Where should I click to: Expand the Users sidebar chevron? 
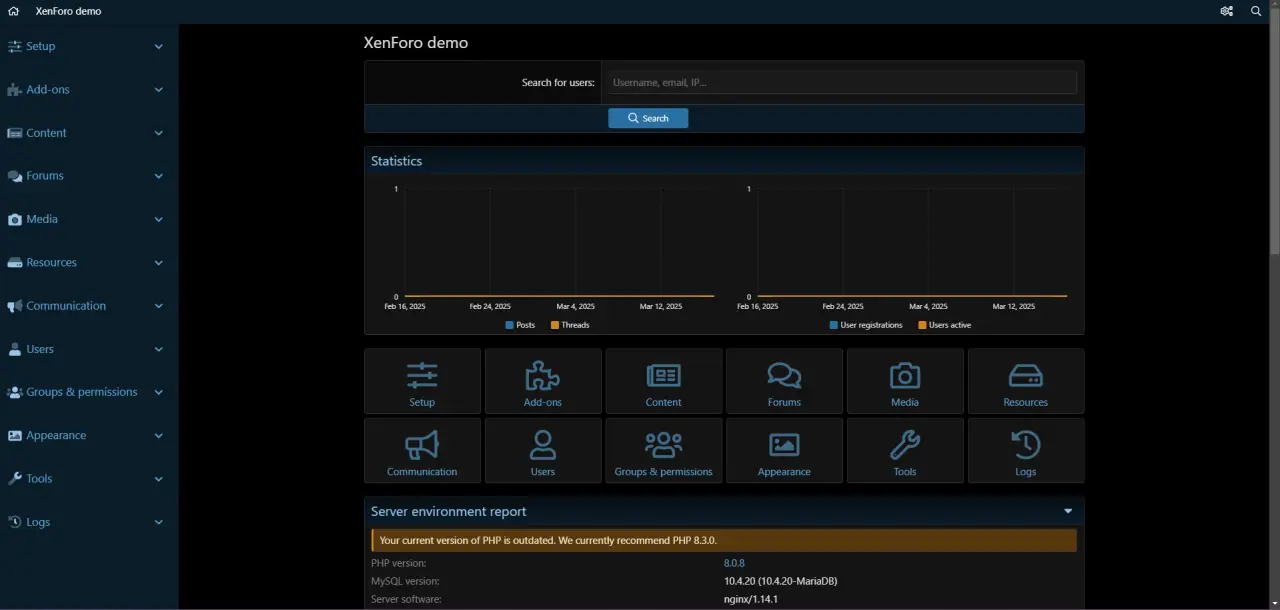159,349
